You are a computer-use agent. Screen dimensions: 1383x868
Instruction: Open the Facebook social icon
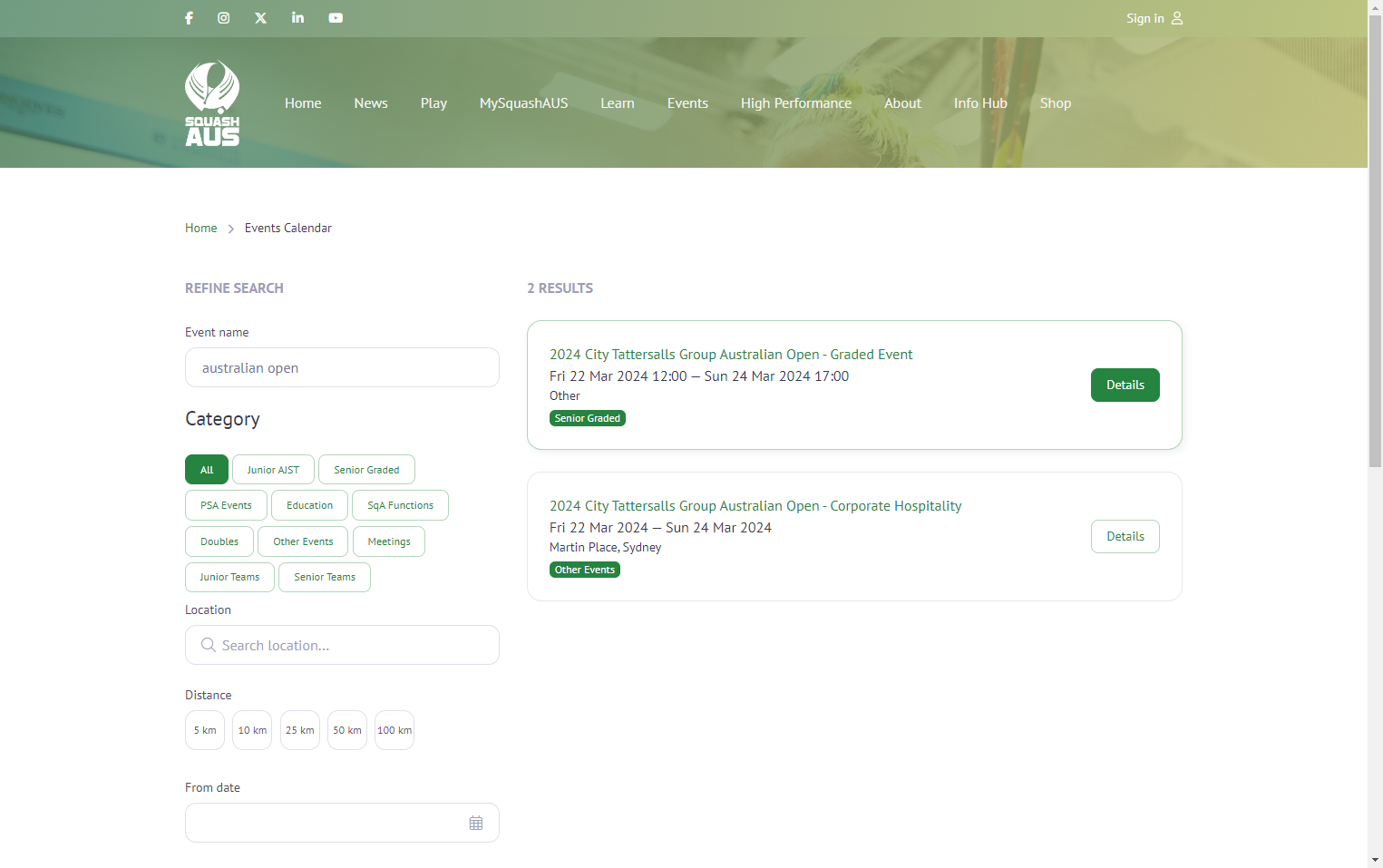pos(189,18)
